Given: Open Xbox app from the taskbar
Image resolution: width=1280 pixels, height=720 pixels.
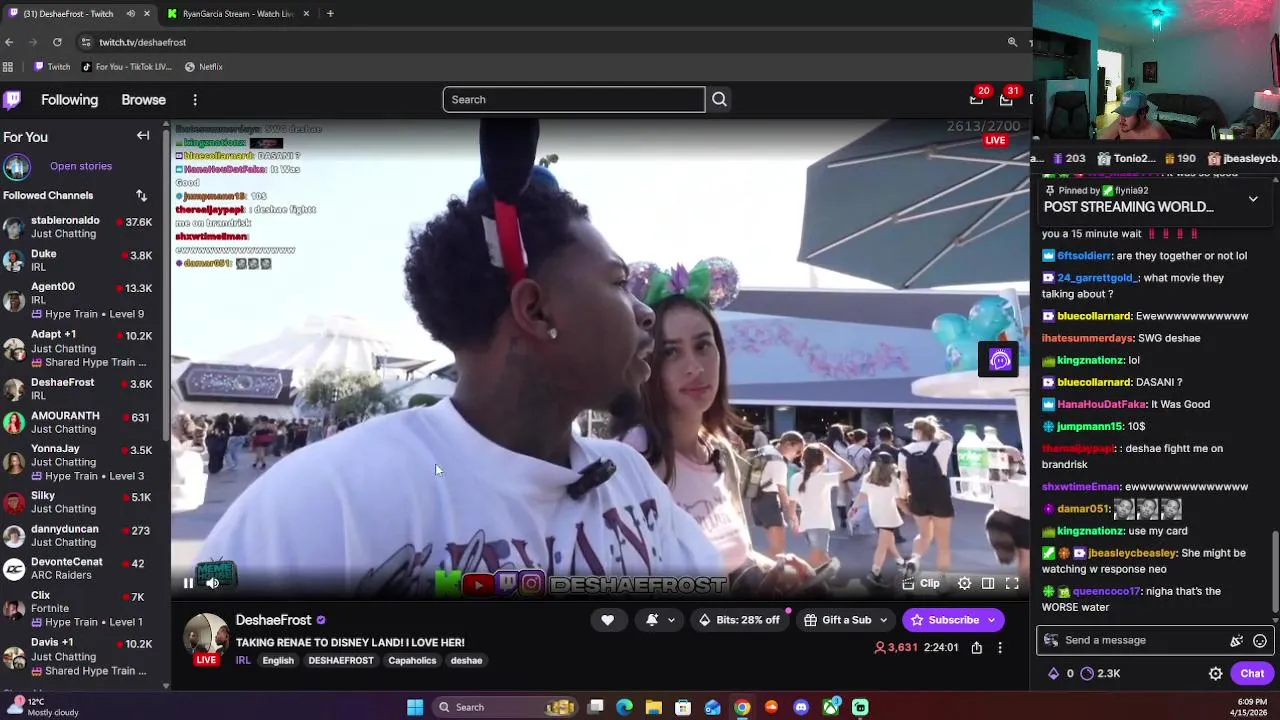Looking at the screenshot, I should click(831, 708).
